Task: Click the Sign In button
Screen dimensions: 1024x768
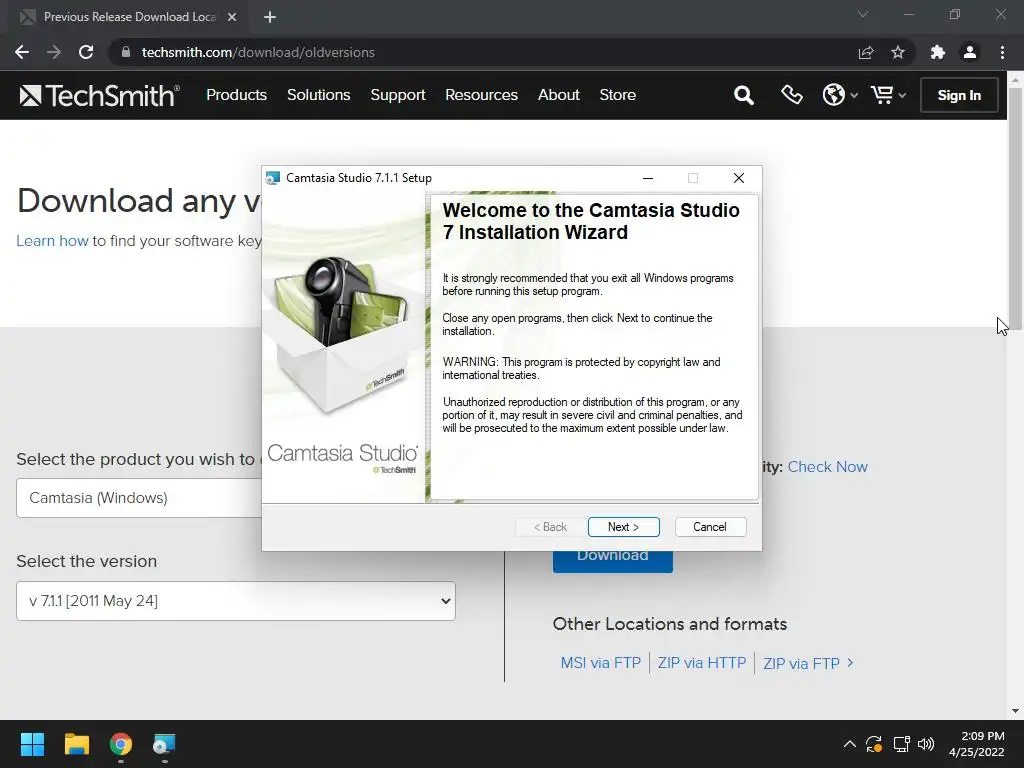Action: [x=959, y=95]
